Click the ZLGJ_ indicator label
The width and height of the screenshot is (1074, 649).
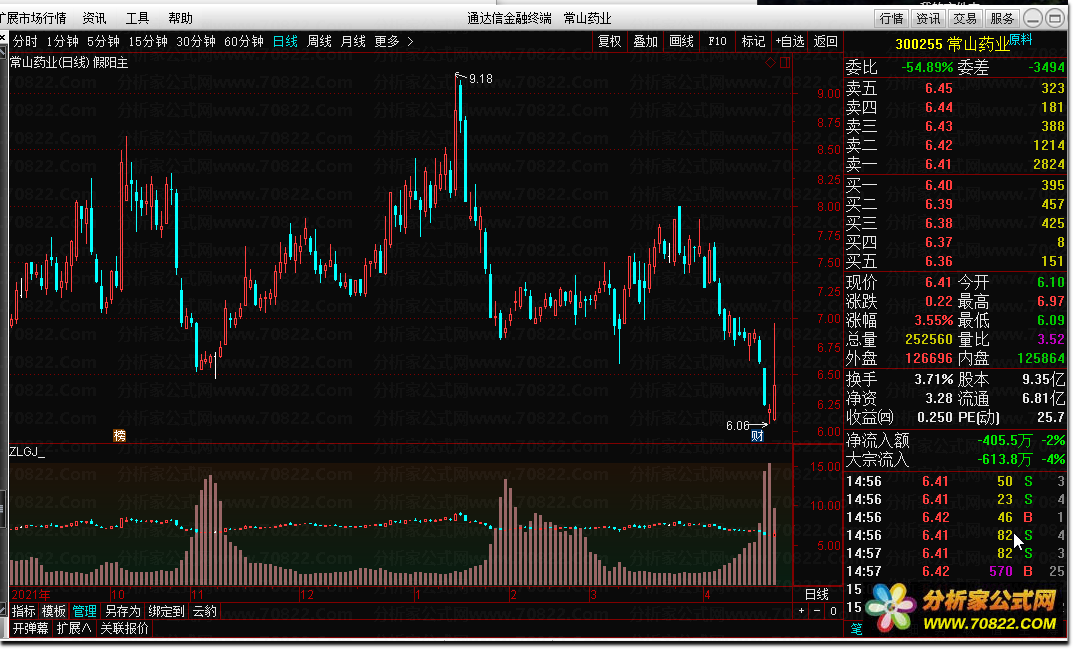(27, 452)
